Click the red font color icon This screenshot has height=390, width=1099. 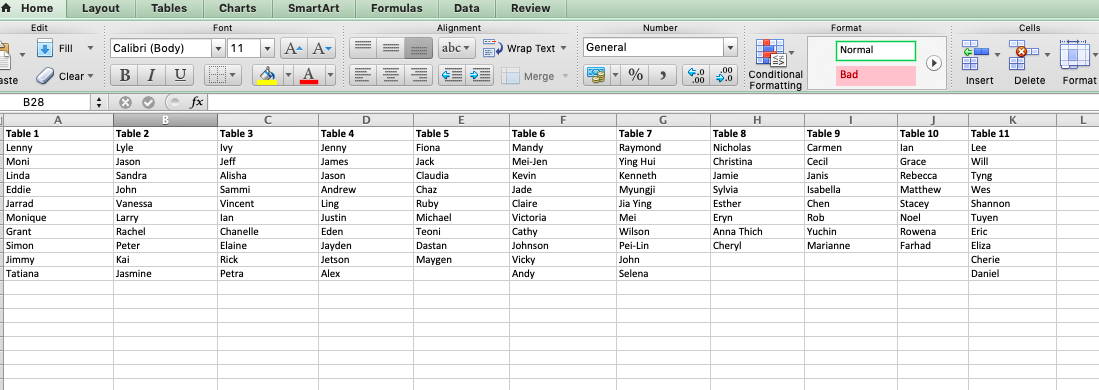(x=308, y=75)
